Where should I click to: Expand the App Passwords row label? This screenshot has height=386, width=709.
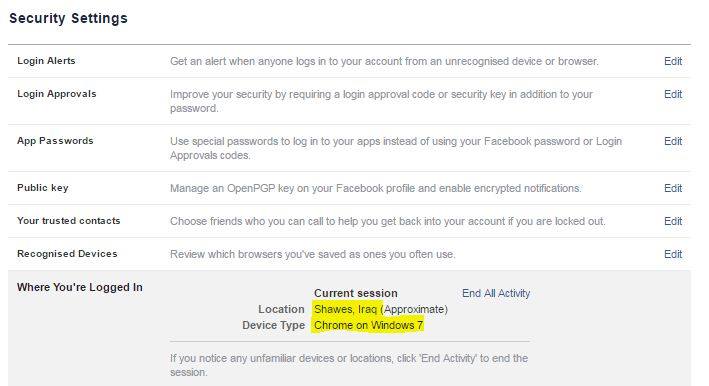pos(55,141)
